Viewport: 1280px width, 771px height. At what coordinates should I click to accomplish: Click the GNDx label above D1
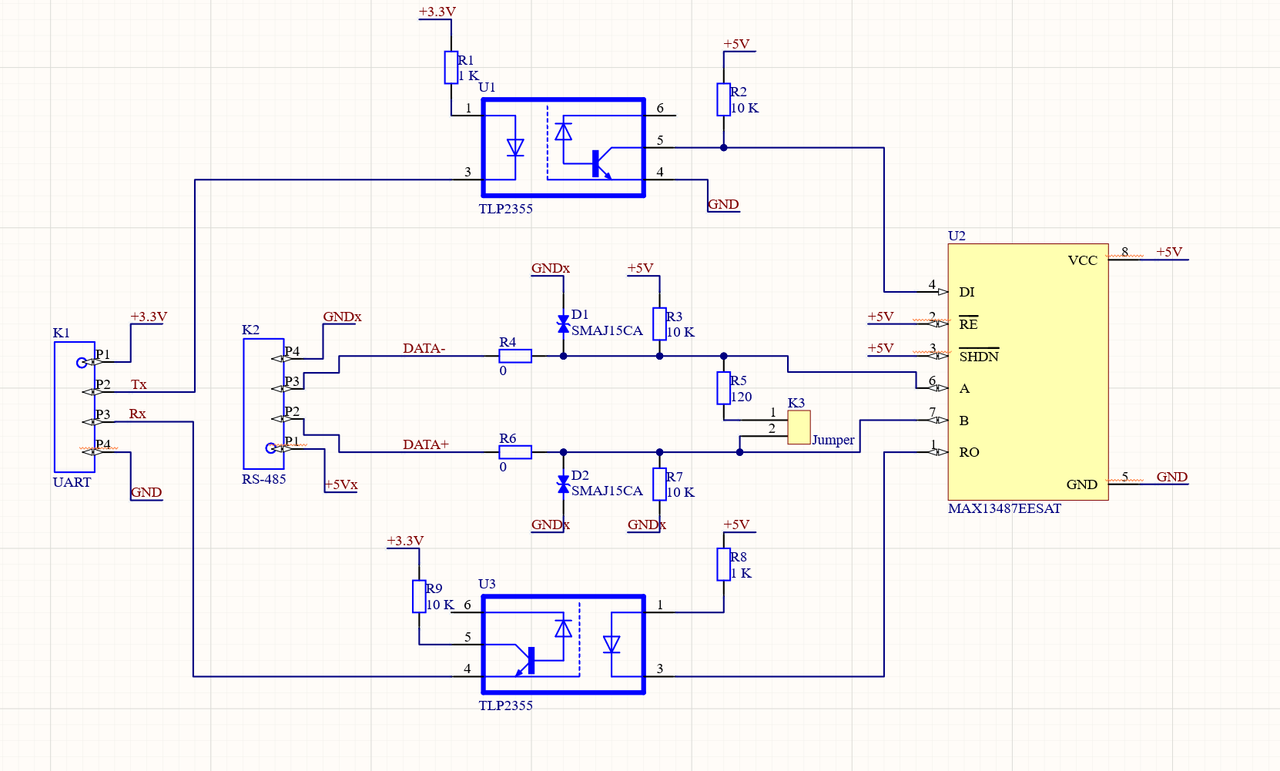click(551, 269)
